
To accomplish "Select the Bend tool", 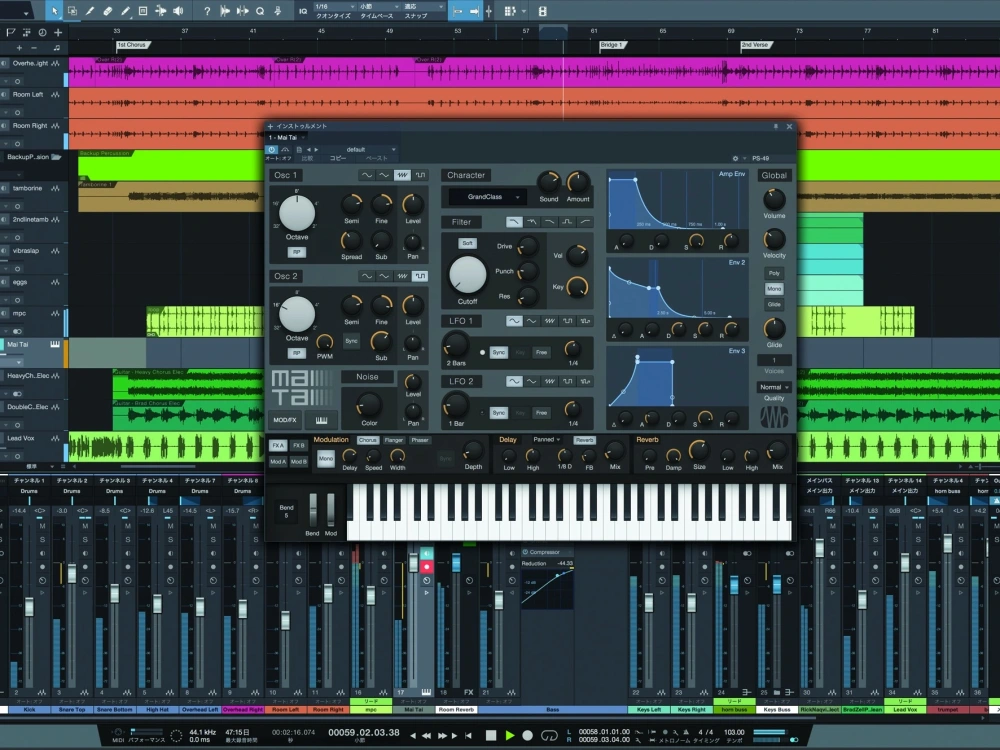I will 161,11.
